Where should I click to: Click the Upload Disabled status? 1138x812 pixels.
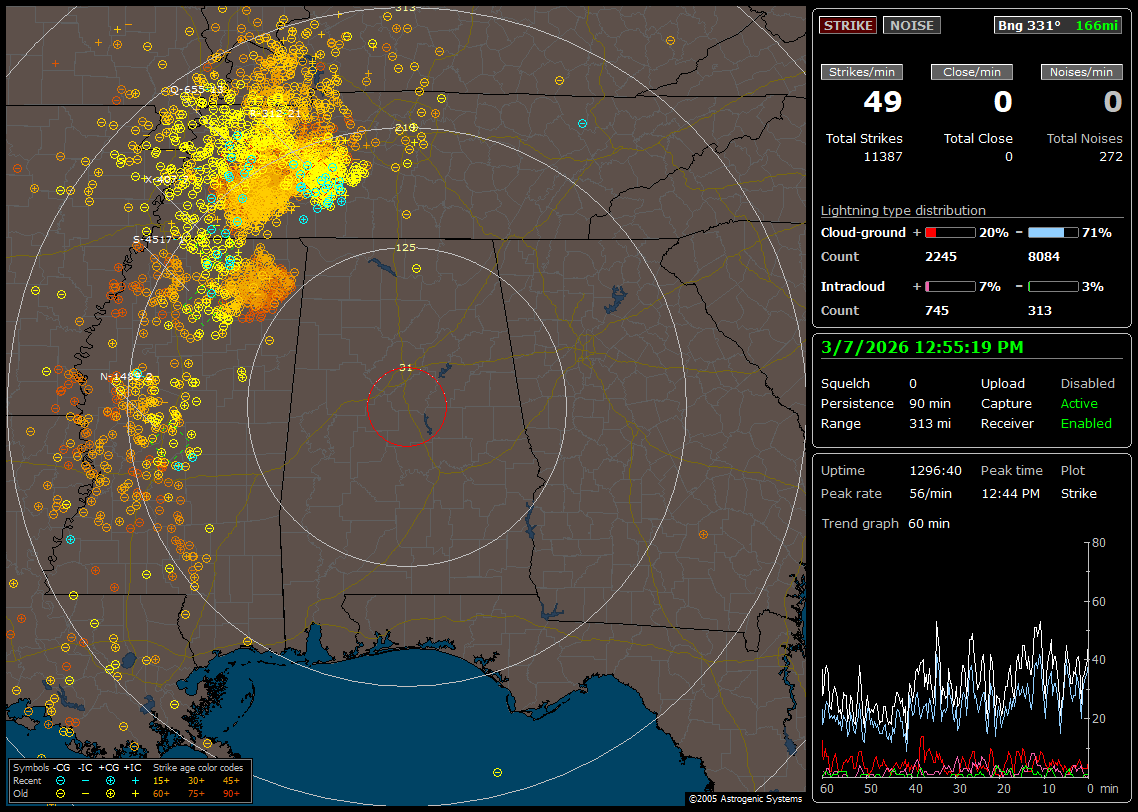click(1087, 384)
